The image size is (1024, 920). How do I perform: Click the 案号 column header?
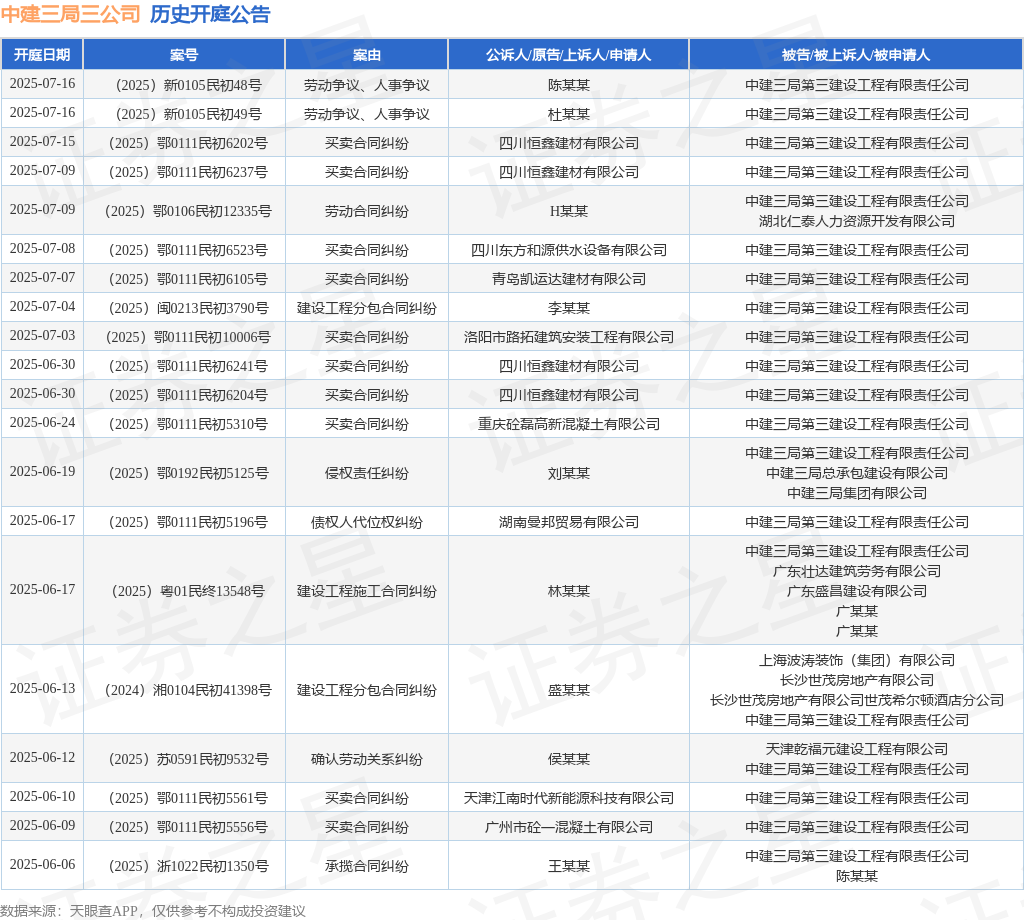184,55
